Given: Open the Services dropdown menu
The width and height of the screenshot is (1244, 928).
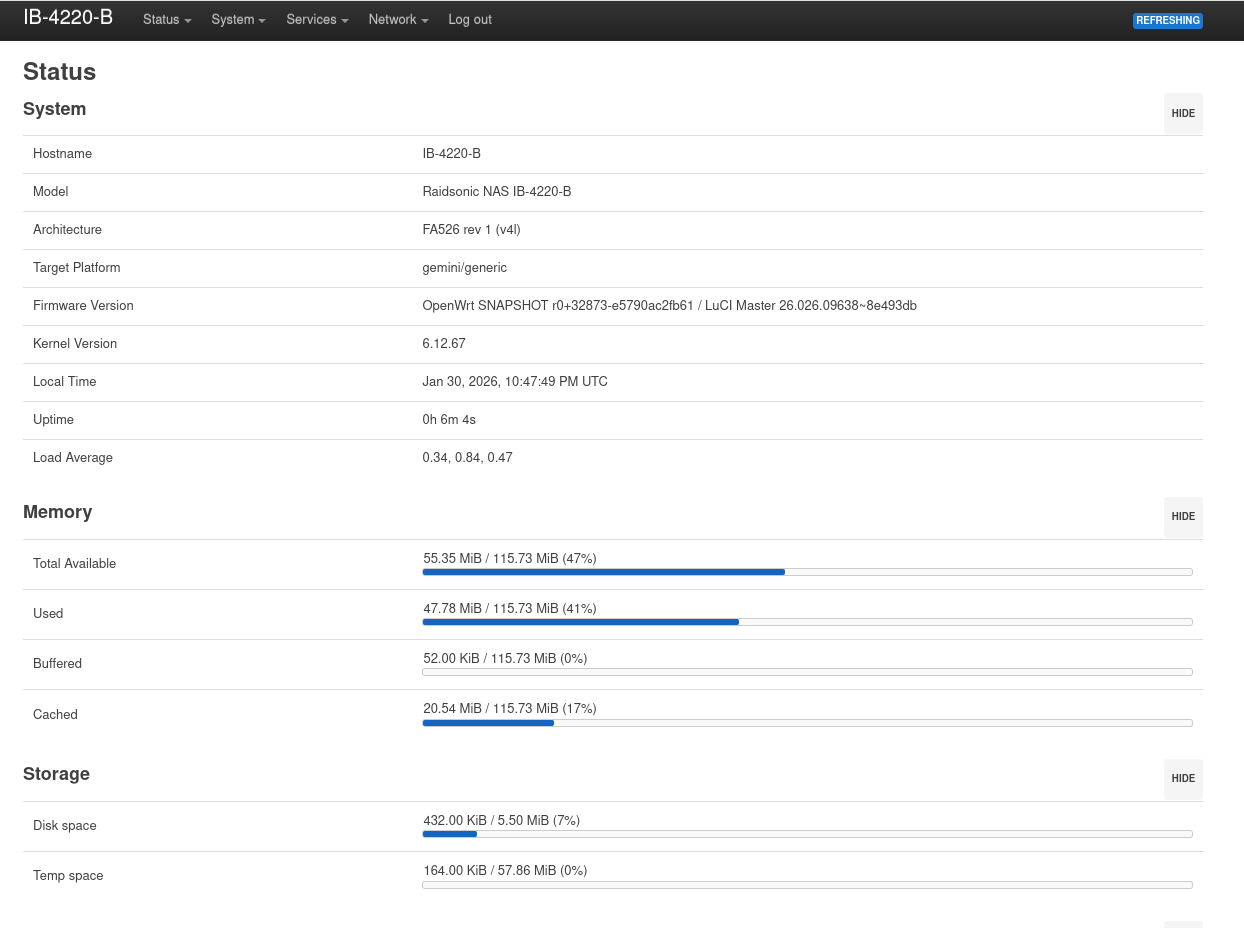Looking at the screenshot, I should [317, 20].
